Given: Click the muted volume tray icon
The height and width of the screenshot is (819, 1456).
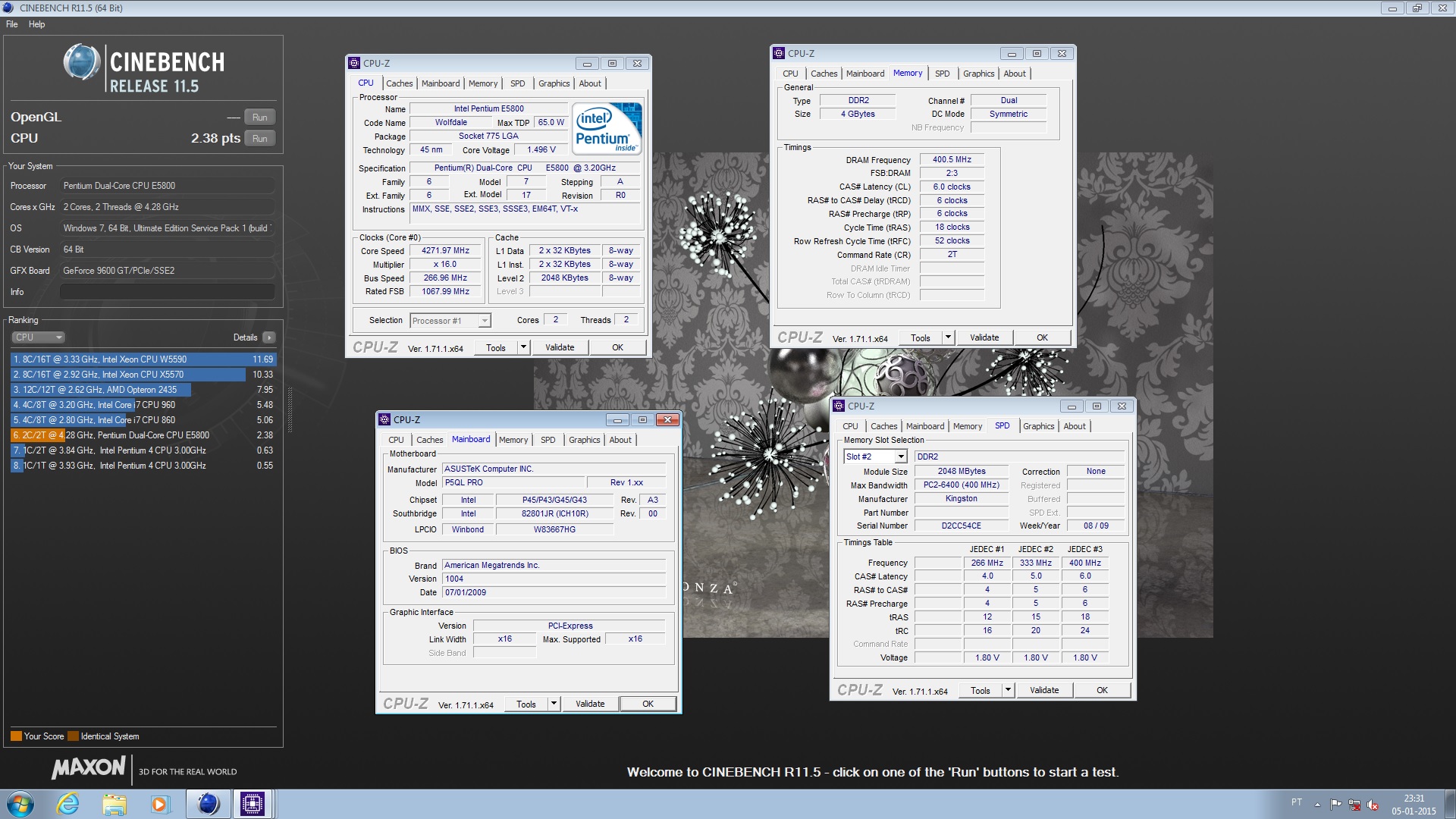Looking at the screenshot, I should click(1372, 805).
